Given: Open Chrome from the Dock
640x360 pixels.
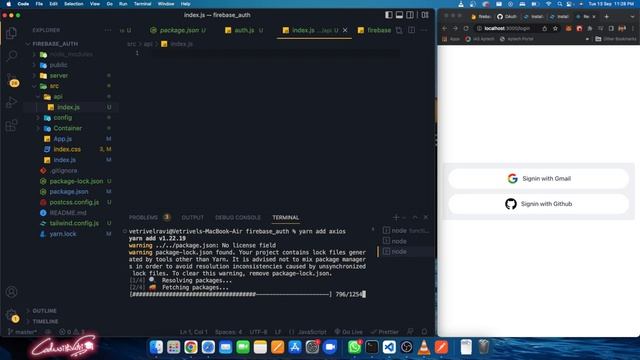Looking at the screenshot, I should coord(191,347).
